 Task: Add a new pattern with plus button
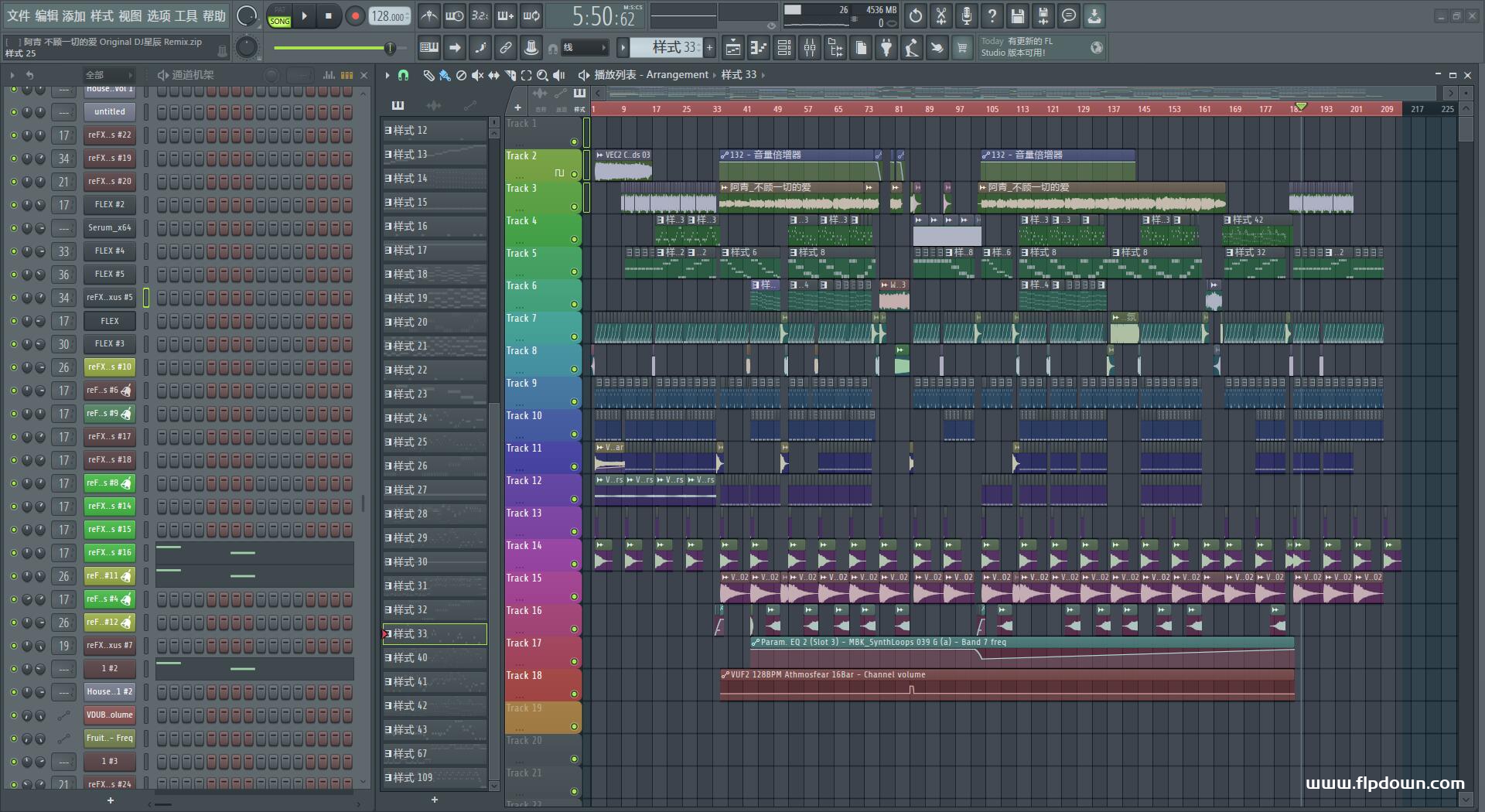click(x=709, y=48)
